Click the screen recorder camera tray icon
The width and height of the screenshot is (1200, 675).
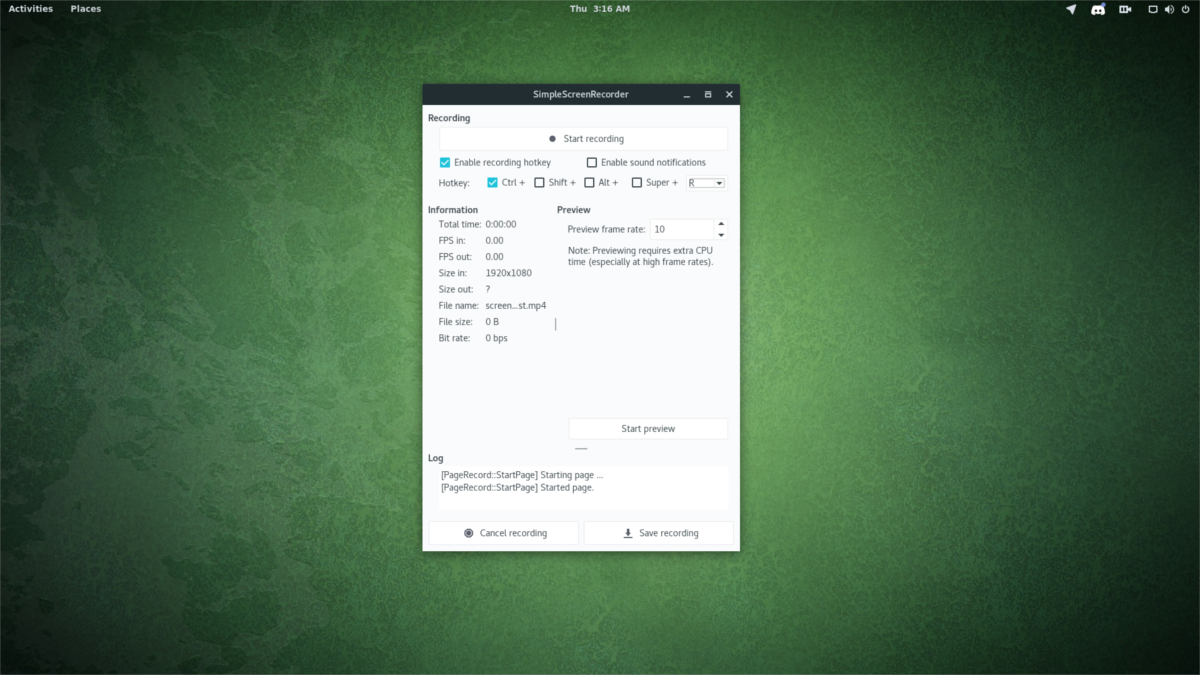(x=1125, y=9)
